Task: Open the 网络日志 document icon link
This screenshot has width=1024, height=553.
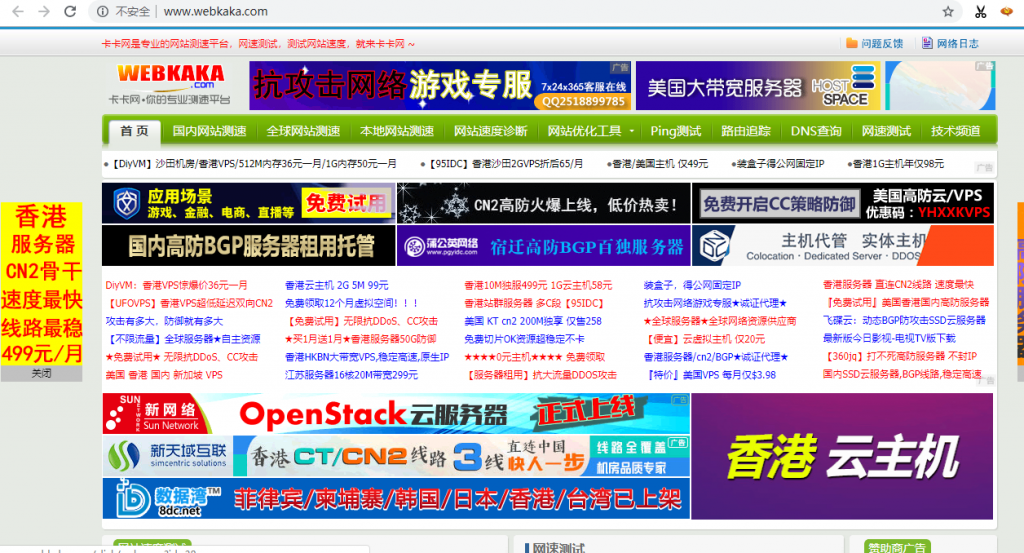Action: [x=950, y=43]
